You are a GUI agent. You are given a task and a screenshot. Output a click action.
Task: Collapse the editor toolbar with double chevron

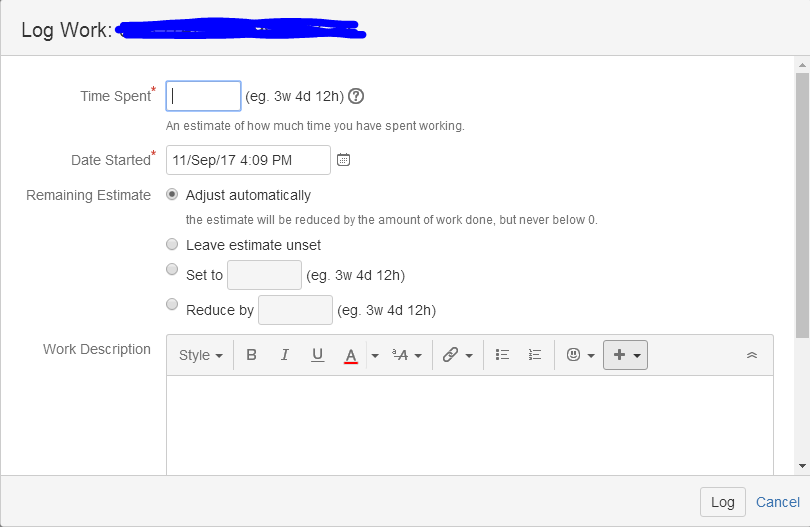(752, 355)
